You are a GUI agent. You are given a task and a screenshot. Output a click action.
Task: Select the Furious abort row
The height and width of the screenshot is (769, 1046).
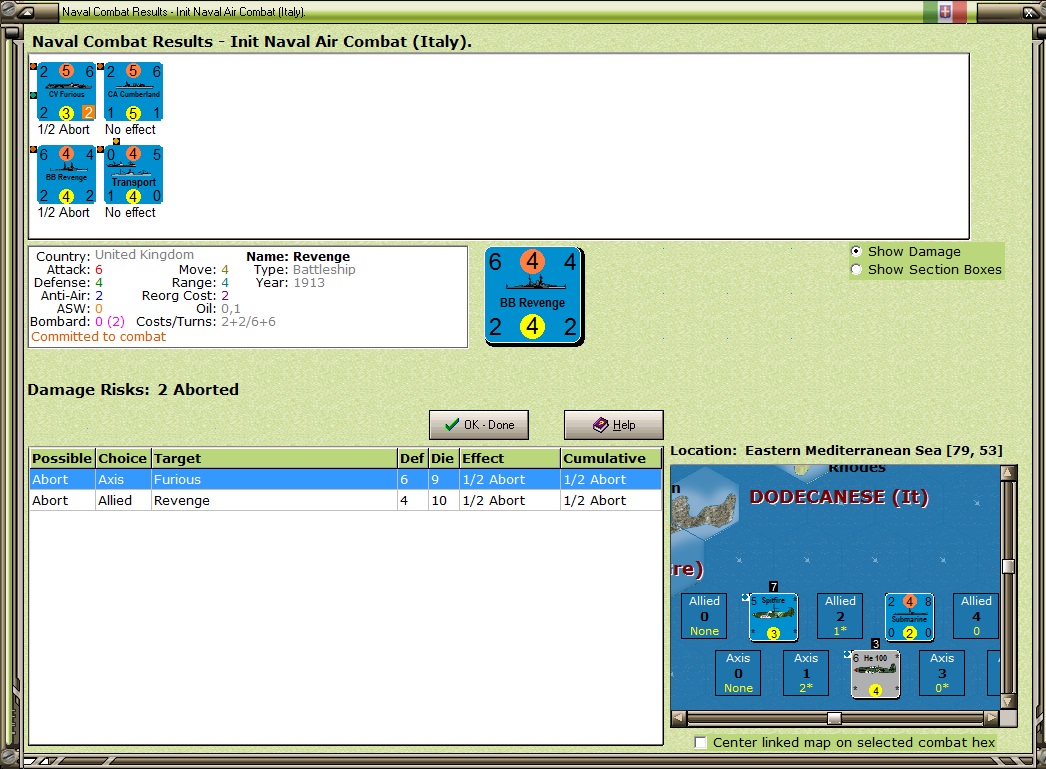[x=346, y=480]
